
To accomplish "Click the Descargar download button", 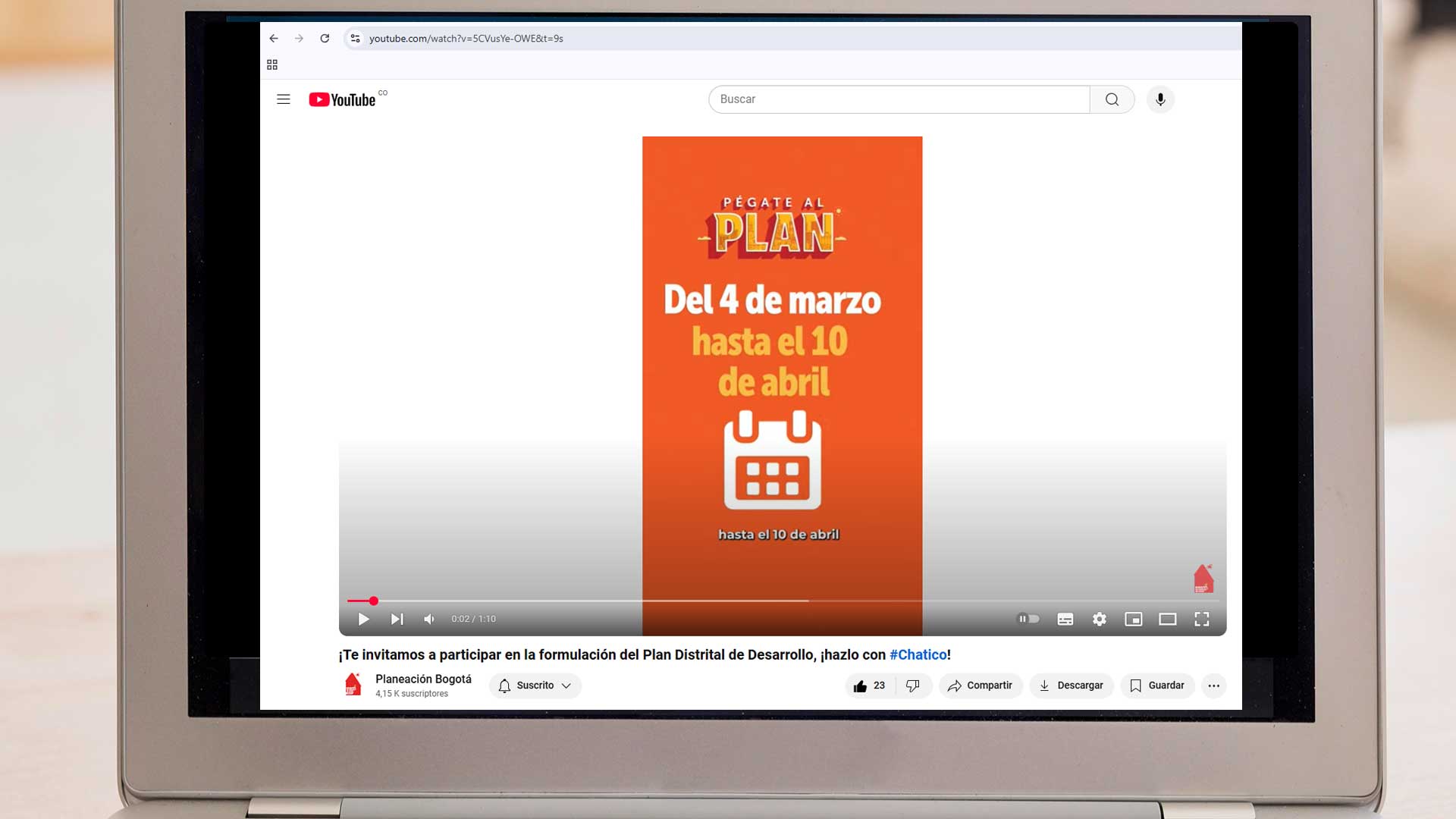I will tap(1072, 686).
